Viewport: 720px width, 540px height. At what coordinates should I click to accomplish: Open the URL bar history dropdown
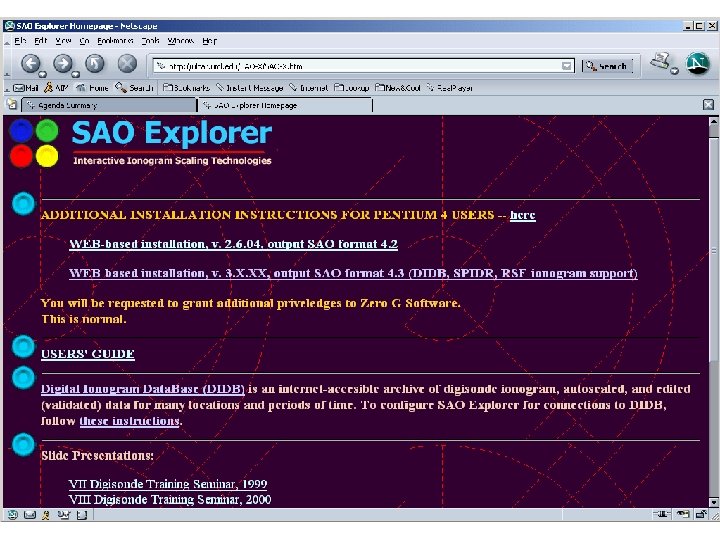[567, 66]
